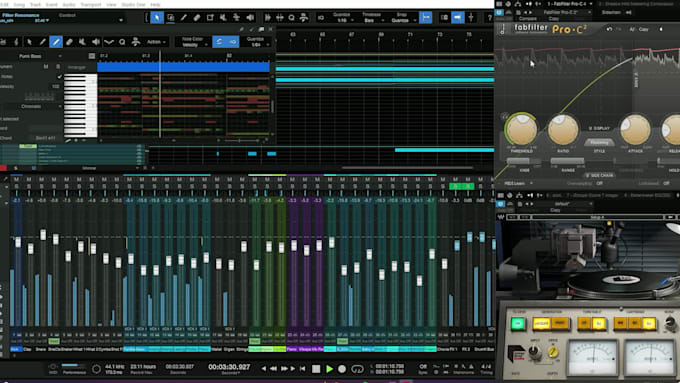Toggle the blue Snap button in main toolbar

[x=426, y=18]
